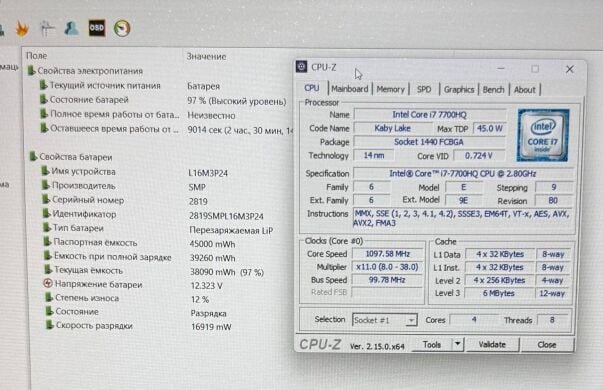Click the value 97 % (Высокий уровень)
This screenshot has width=603, height=390.
click(237, 101)
